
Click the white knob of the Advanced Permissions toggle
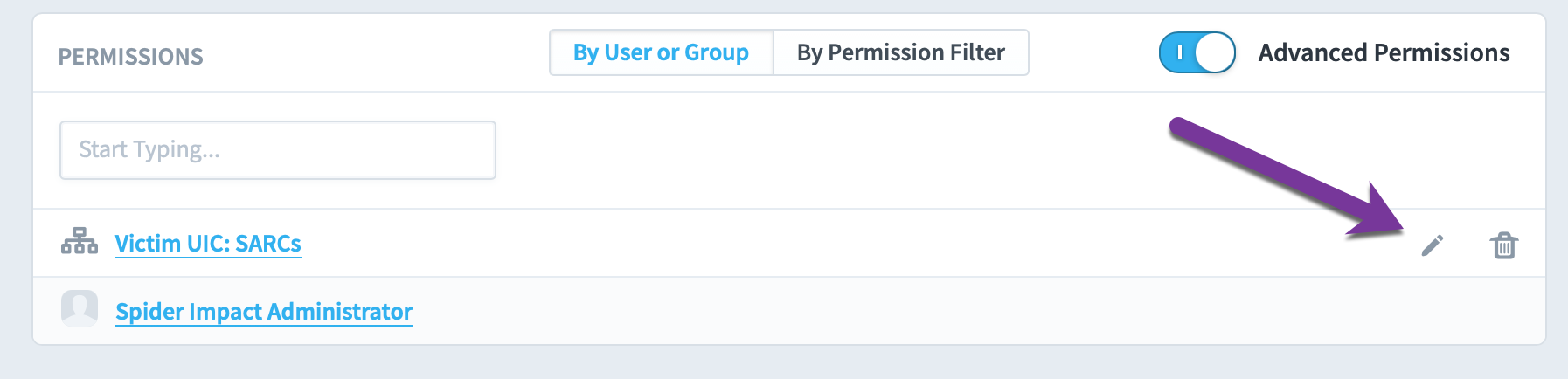pyautogui.click(x=1214, y=52)
